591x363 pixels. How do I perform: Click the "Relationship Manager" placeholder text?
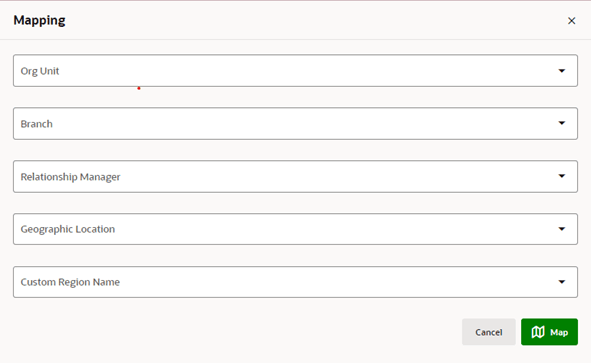click(70, 177)
